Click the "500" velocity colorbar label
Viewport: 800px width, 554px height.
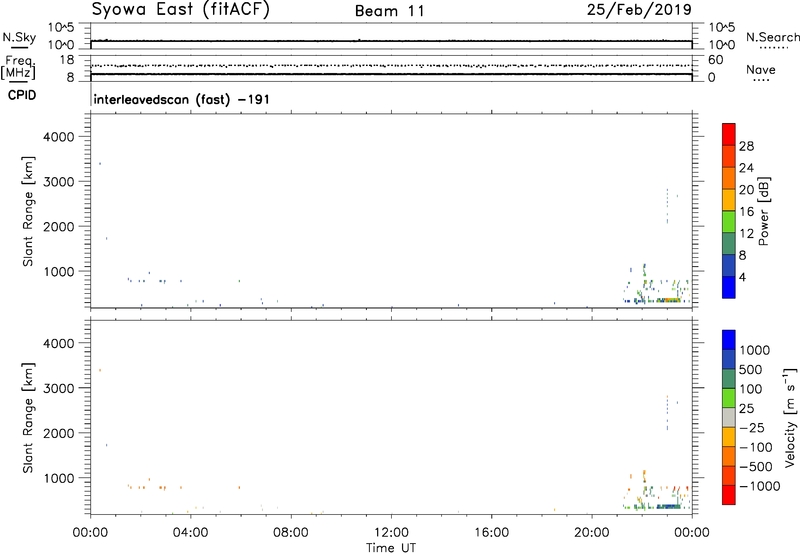coord(751,369)
